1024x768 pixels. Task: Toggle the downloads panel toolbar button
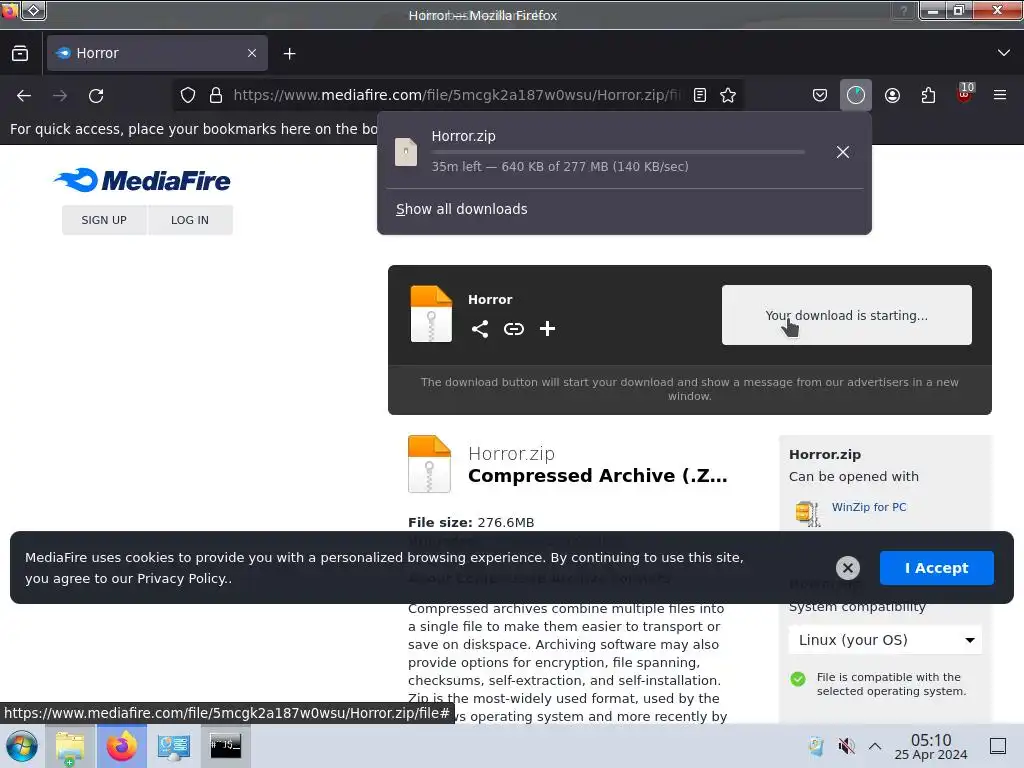(856, 95)
